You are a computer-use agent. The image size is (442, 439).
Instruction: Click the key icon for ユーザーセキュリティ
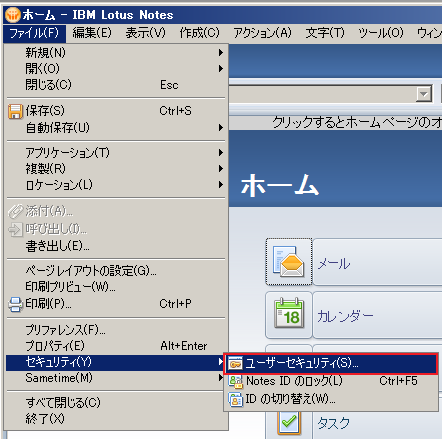pyautogui.click(x=235, y=364)
